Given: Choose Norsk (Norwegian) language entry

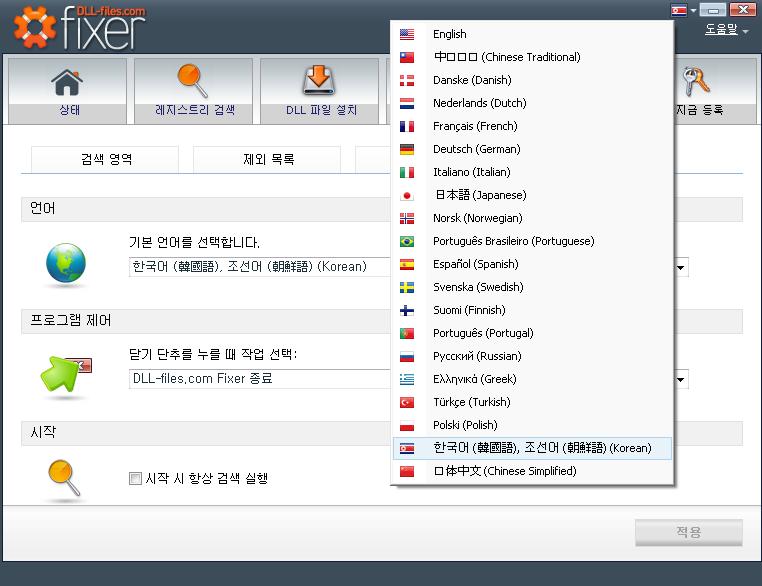Looking at the screenshot, I should coord(532,218).
